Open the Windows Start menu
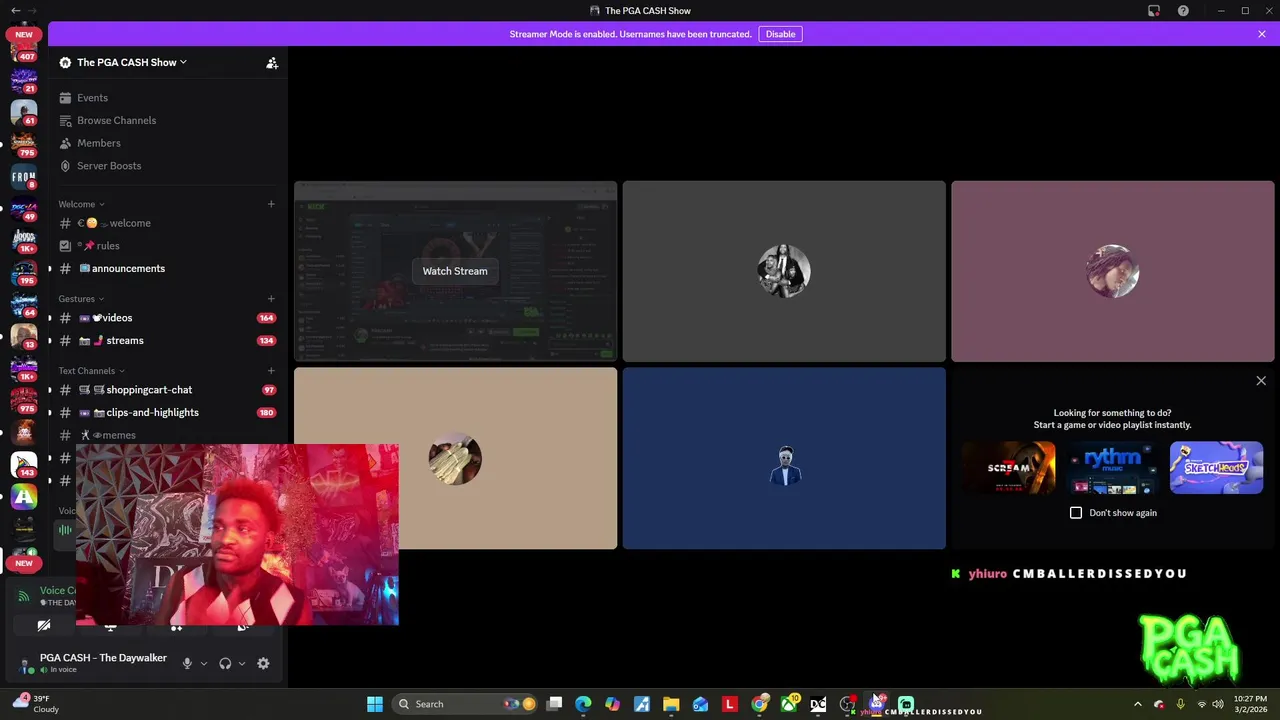The height and width of the screenshot is (720, 1280). click(x=375, y=704)
